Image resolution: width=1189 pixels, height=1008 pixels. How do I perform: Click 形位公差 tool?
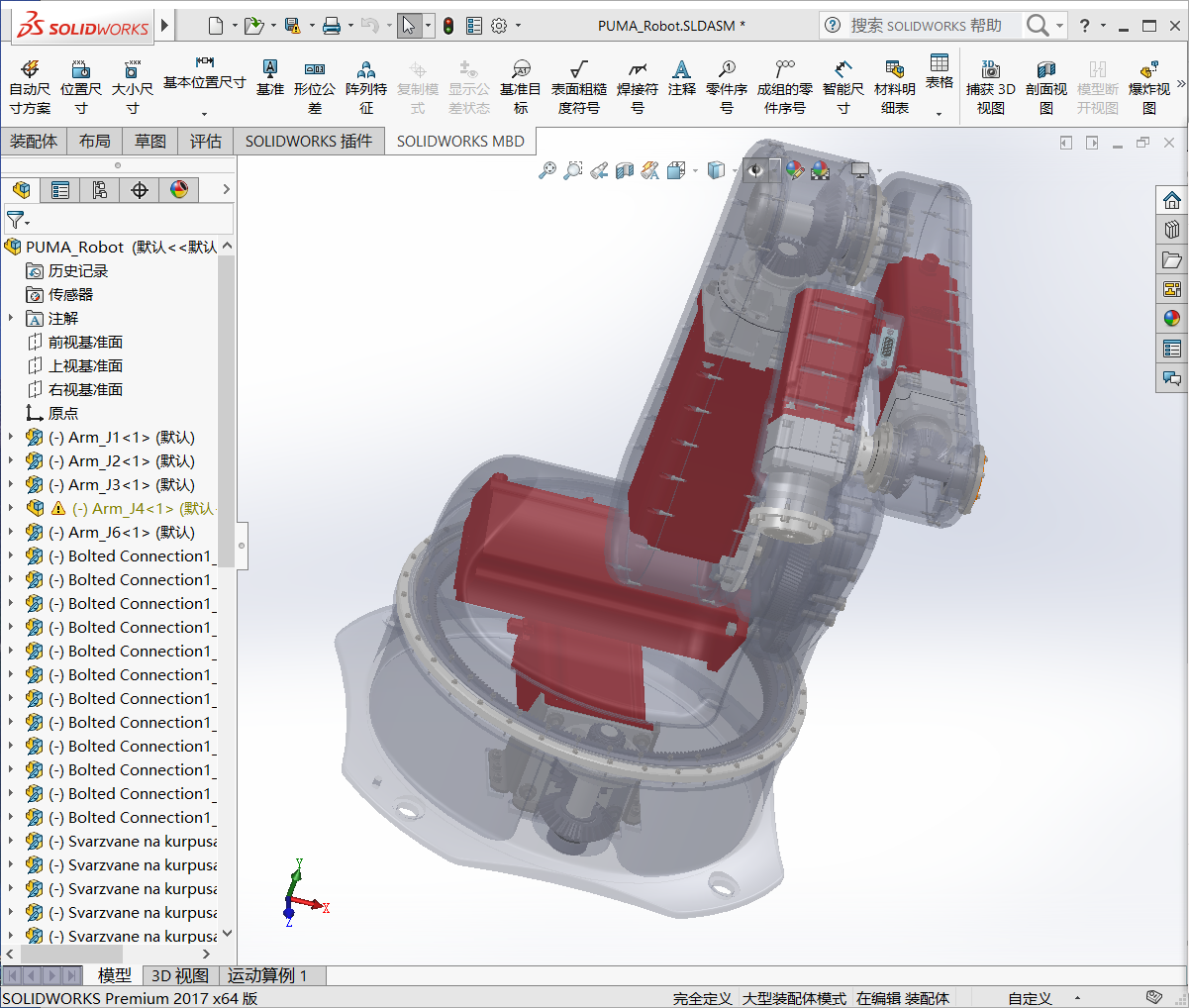pos(315,87)
